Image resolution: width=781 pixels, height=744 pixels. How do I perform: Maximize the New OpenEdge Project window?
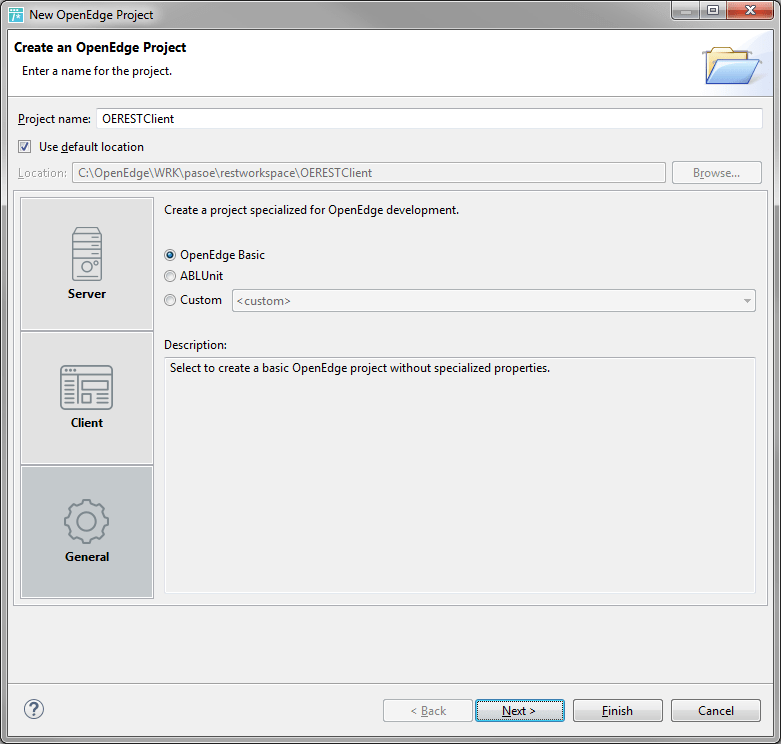click(713, 10)
